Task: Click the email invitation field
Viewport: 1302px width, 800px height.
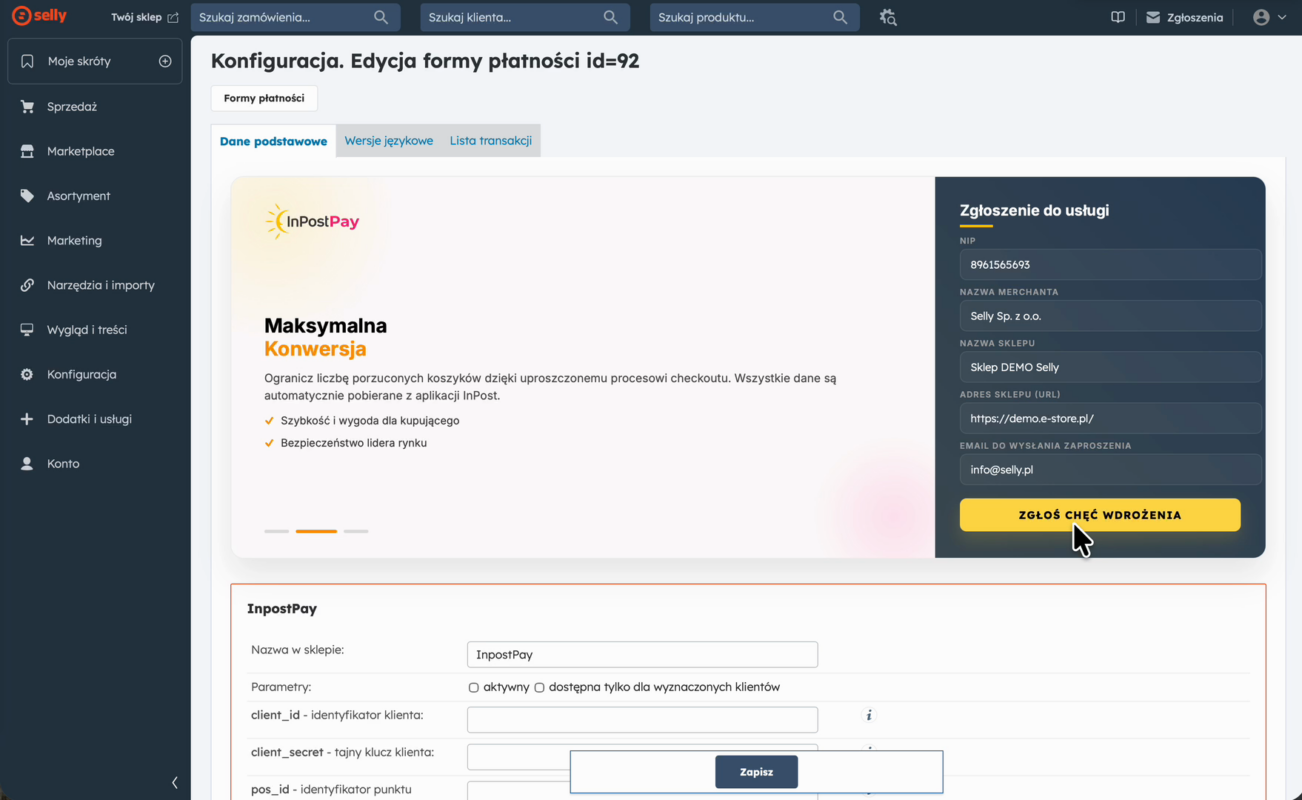Action: [x=1110, y=470]
